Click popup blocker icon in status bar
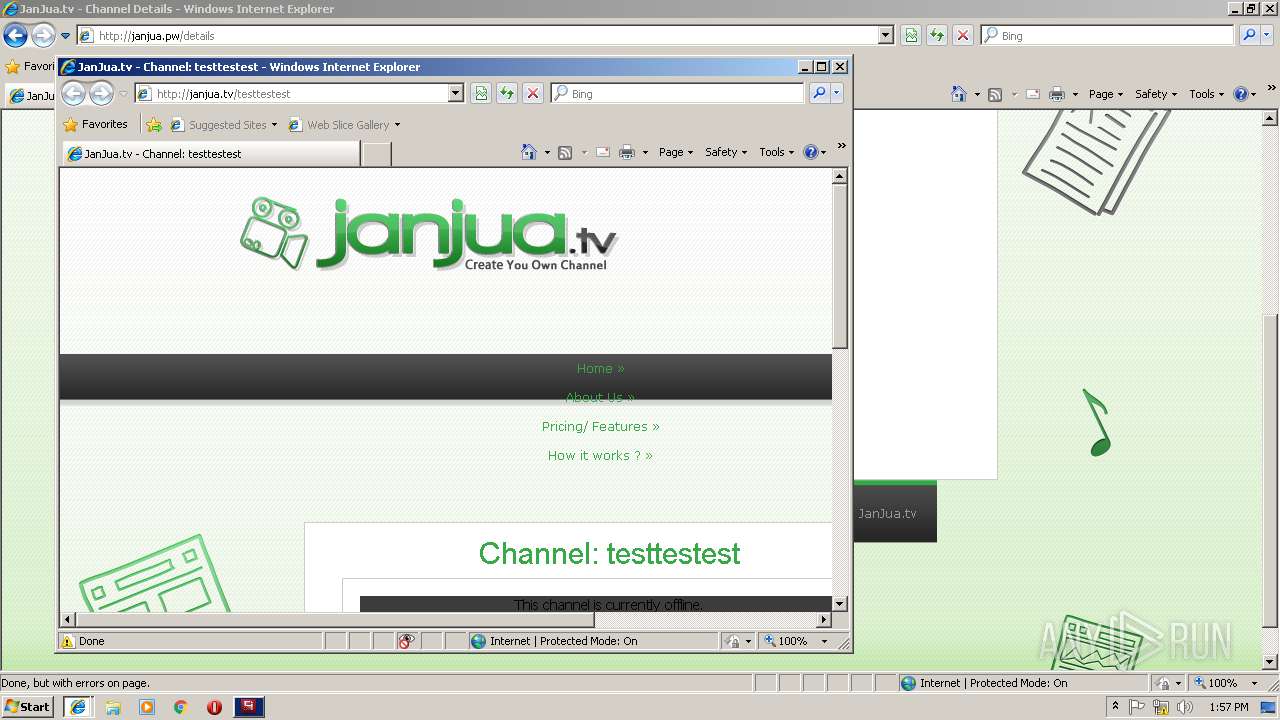The image size is (1280, 720). [406, 641]
